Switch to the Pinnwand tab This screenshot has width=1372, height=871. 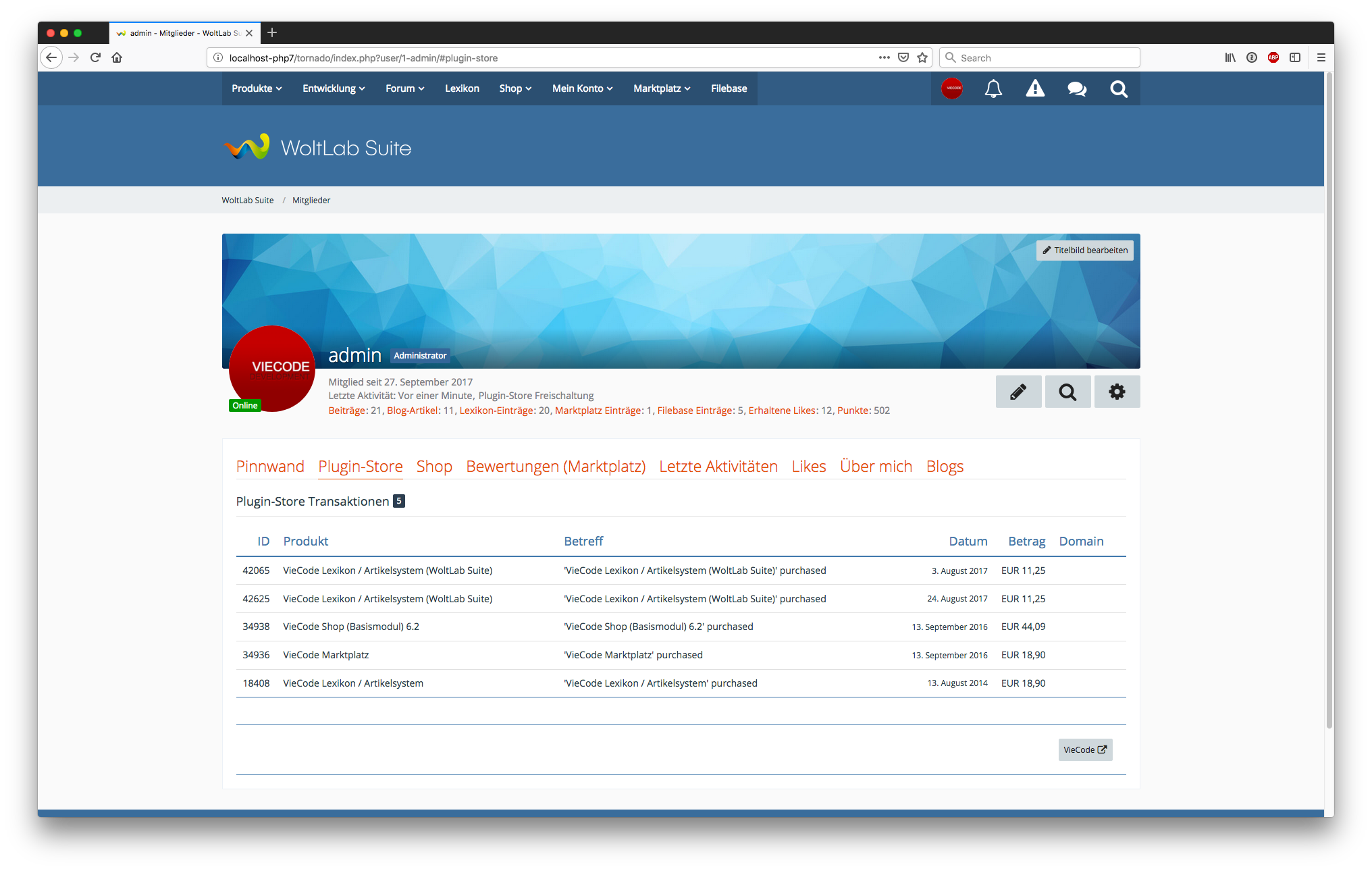click(x=270, y=467)
